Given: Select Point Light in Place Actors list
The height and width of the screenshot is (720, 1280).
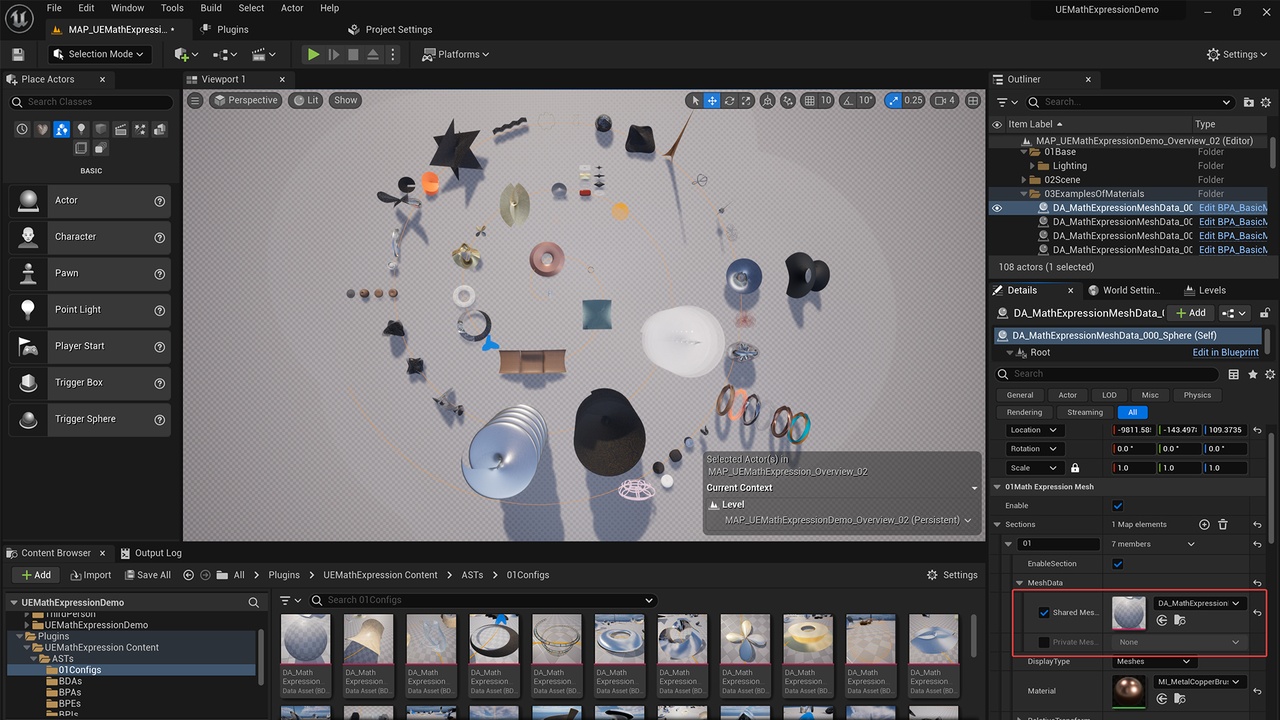Looking at the screenshot, I should pyautogui.click(x=89, y=310).
